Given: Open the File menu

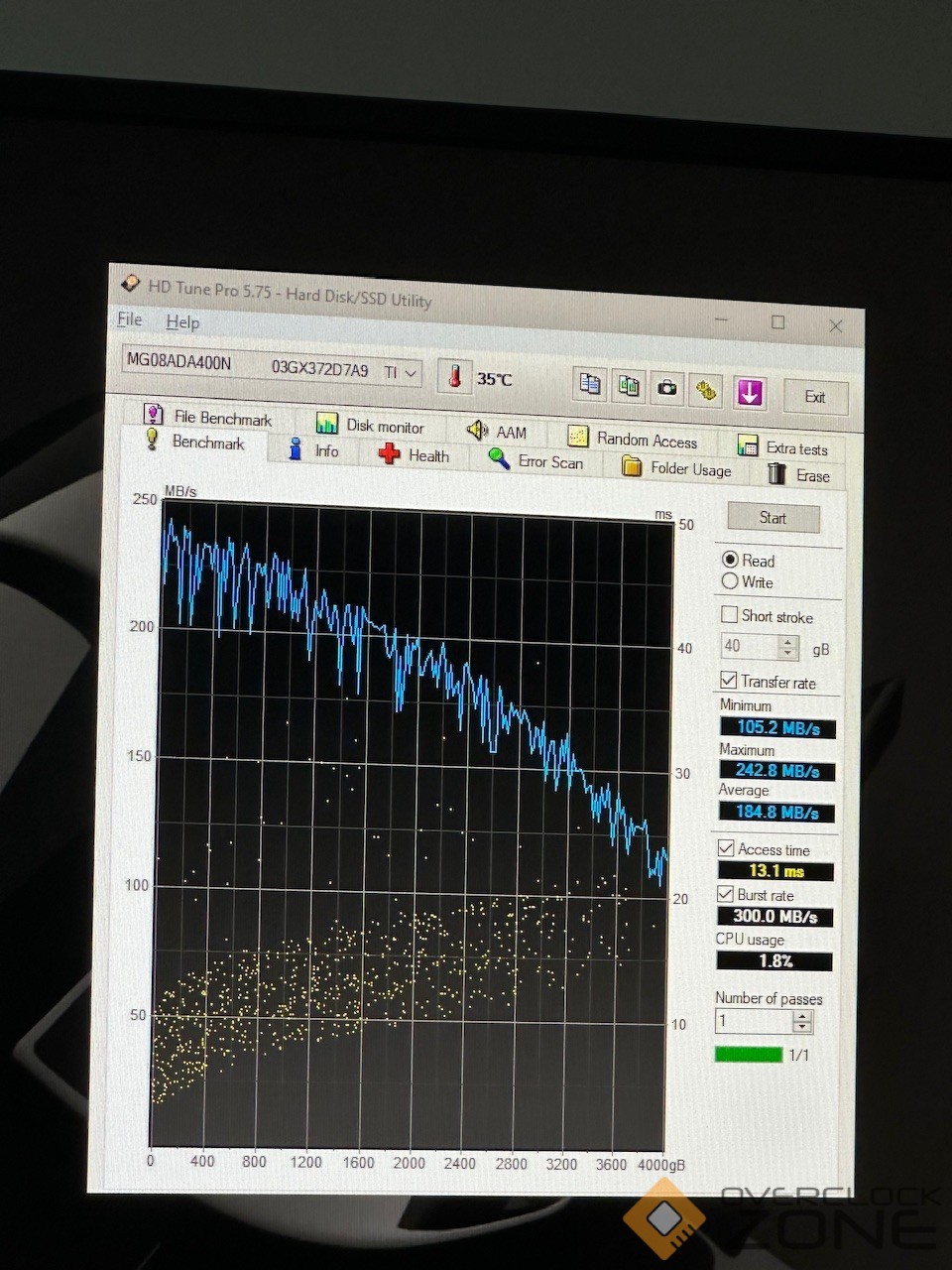Looking at the screenshot, I should click(130, 319).
